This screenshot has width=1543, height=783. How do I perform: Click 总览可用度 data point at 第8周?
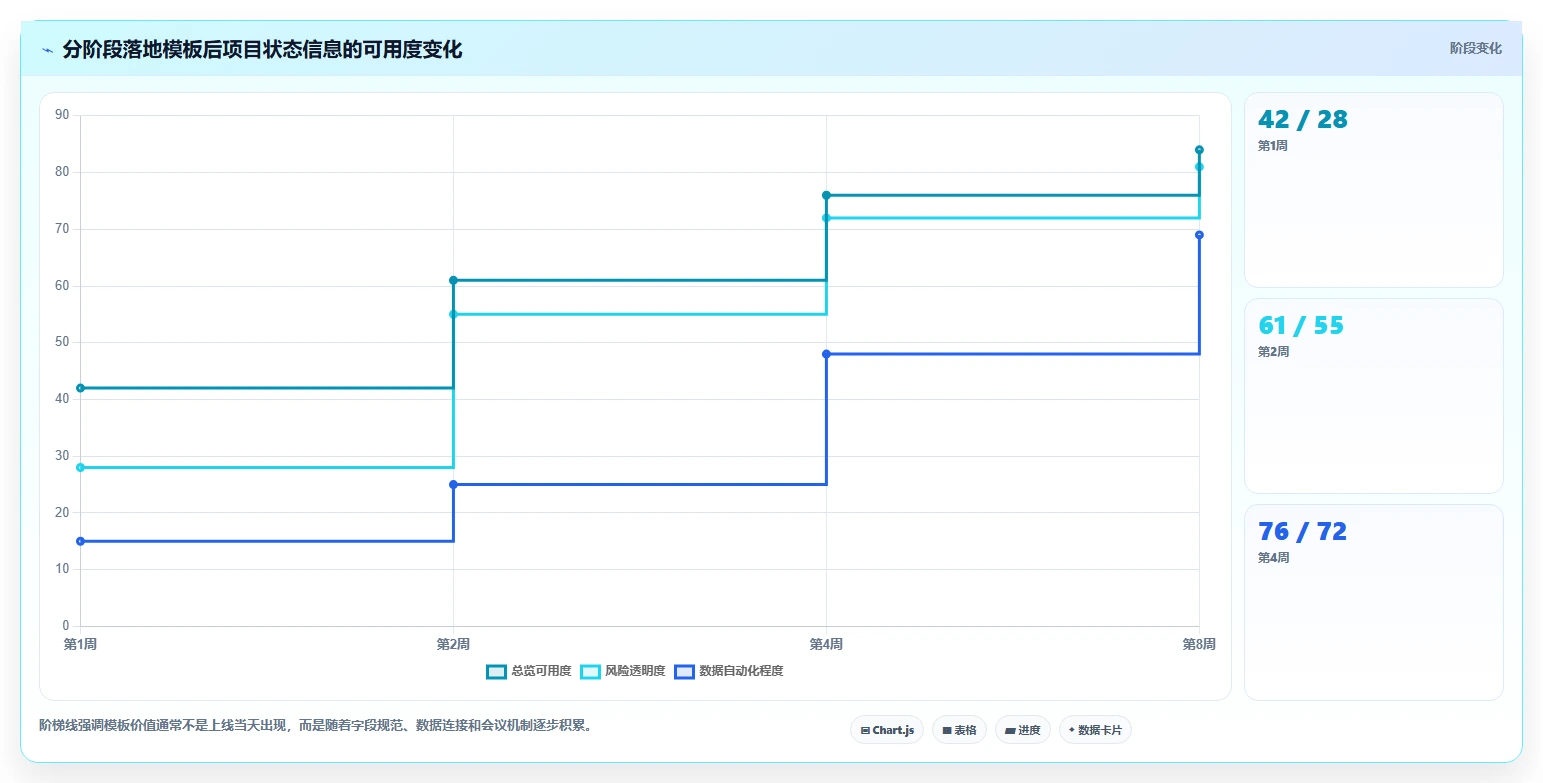[x=1199, y=150]
